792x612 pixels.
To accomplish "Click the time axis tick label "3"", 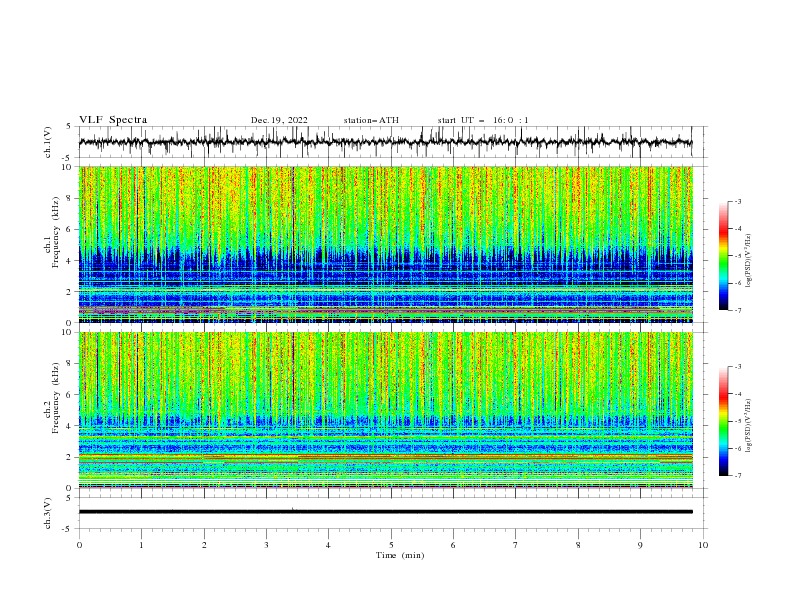I will tap(266, 545).
